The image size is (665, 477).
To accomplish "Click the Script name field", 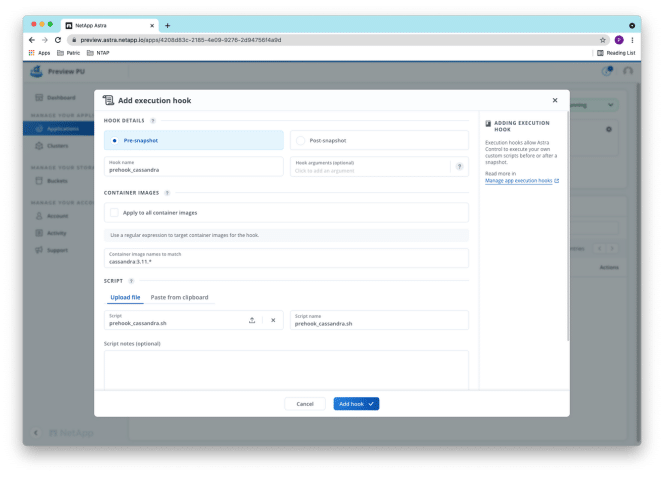I will [x=379, y=320].
